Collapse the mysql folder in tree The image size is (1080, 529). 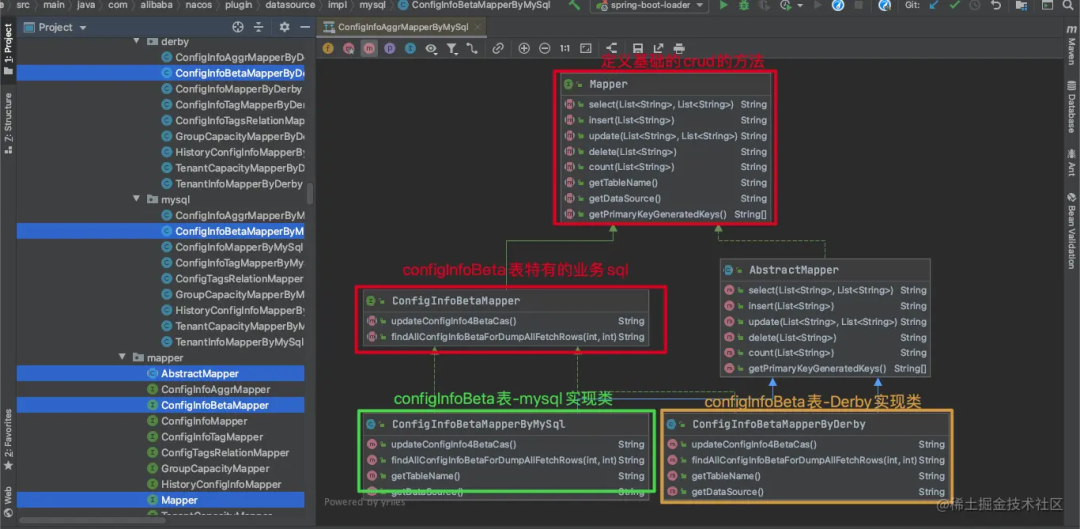pos(137,200)
